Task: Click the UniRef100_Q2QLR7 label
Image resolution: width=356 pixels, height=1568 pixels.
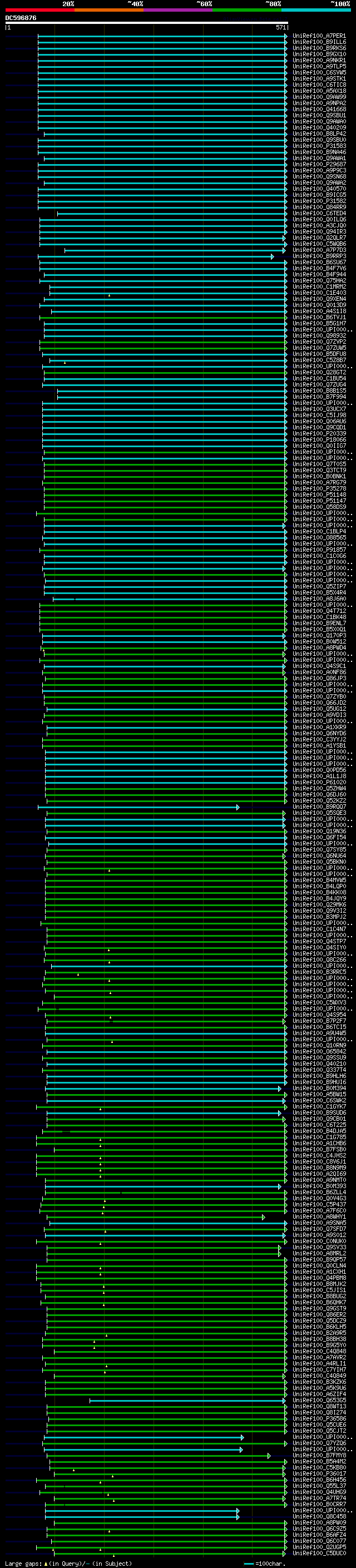Action: coord(319,238)
